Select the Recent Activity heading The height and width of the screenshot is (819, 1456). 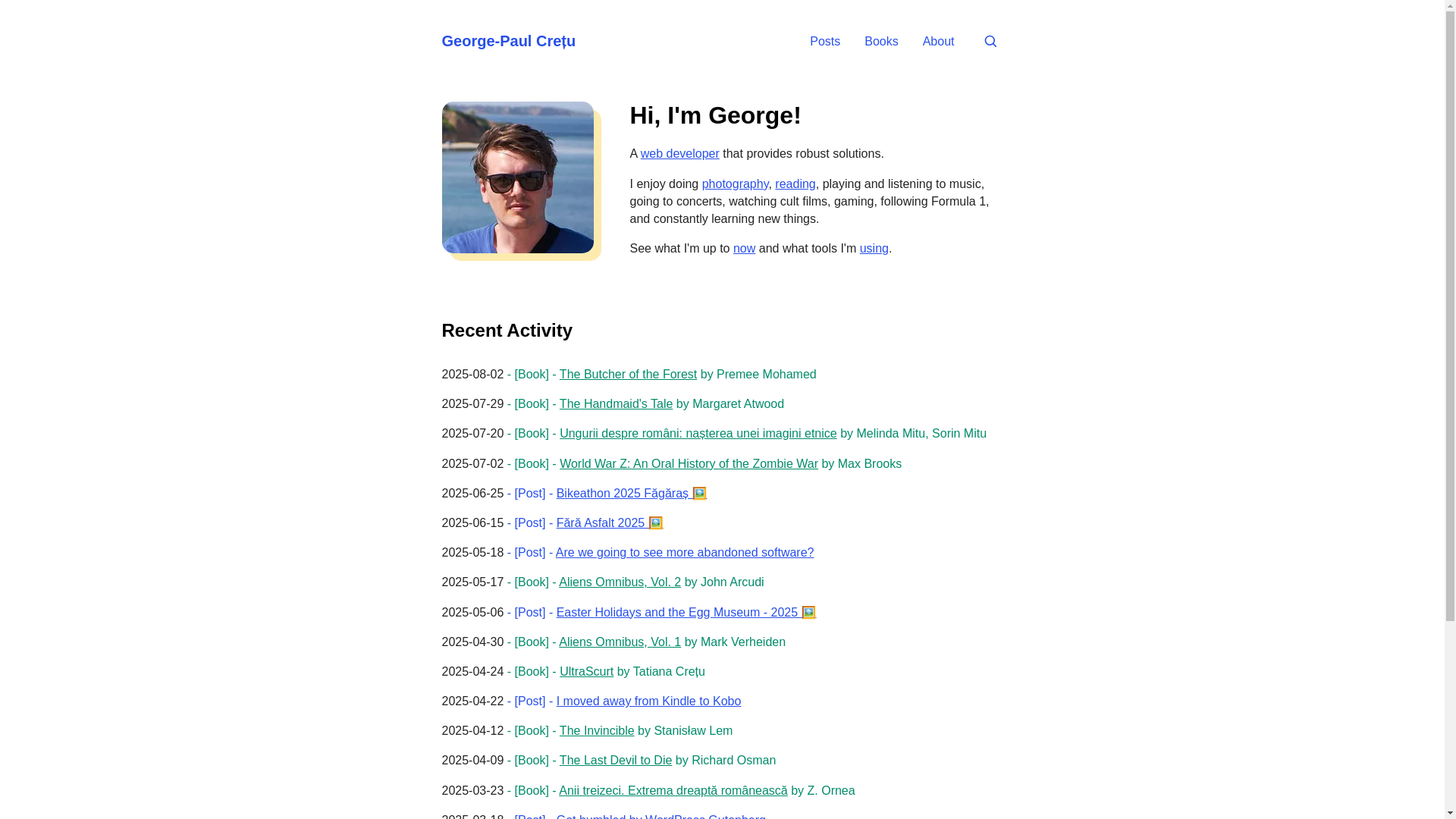pos(507,331)
